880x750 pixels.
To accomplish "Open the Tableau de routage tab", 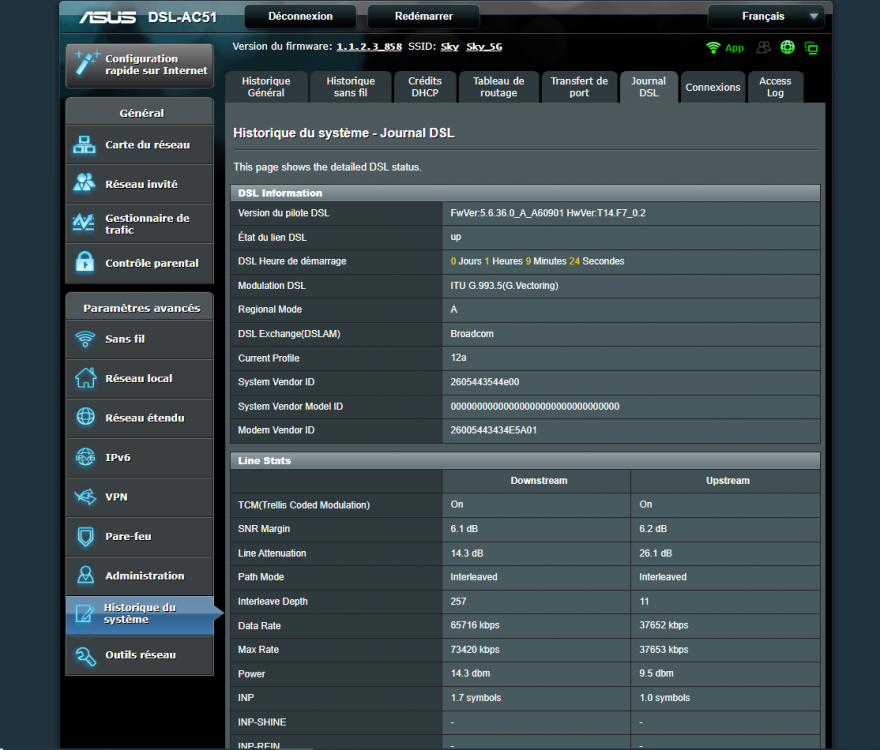I will click(498, 87).
